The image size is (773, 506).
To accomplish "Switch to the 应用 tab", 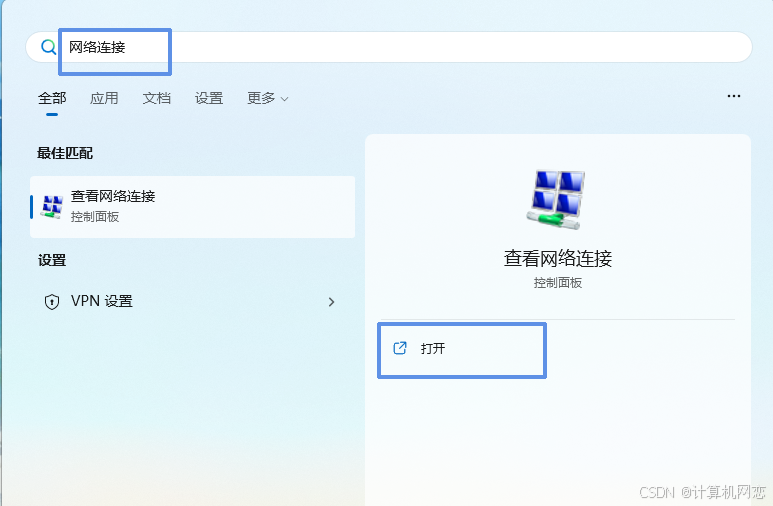I will [x=104, y=98].
